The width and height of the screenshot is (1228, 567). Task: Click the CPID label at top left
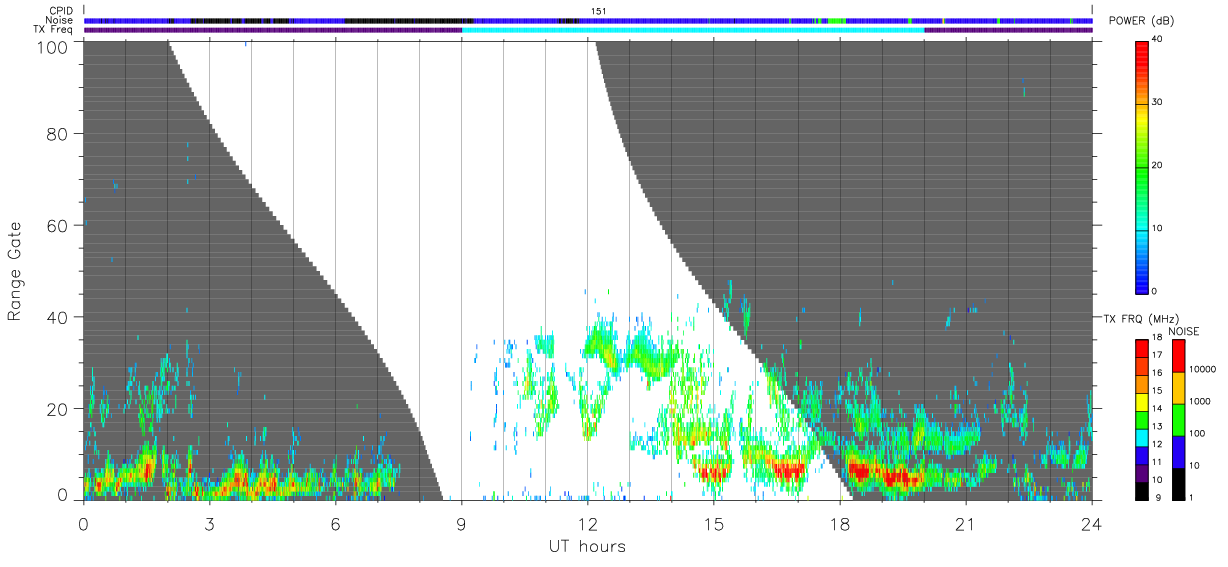[61, 11]
